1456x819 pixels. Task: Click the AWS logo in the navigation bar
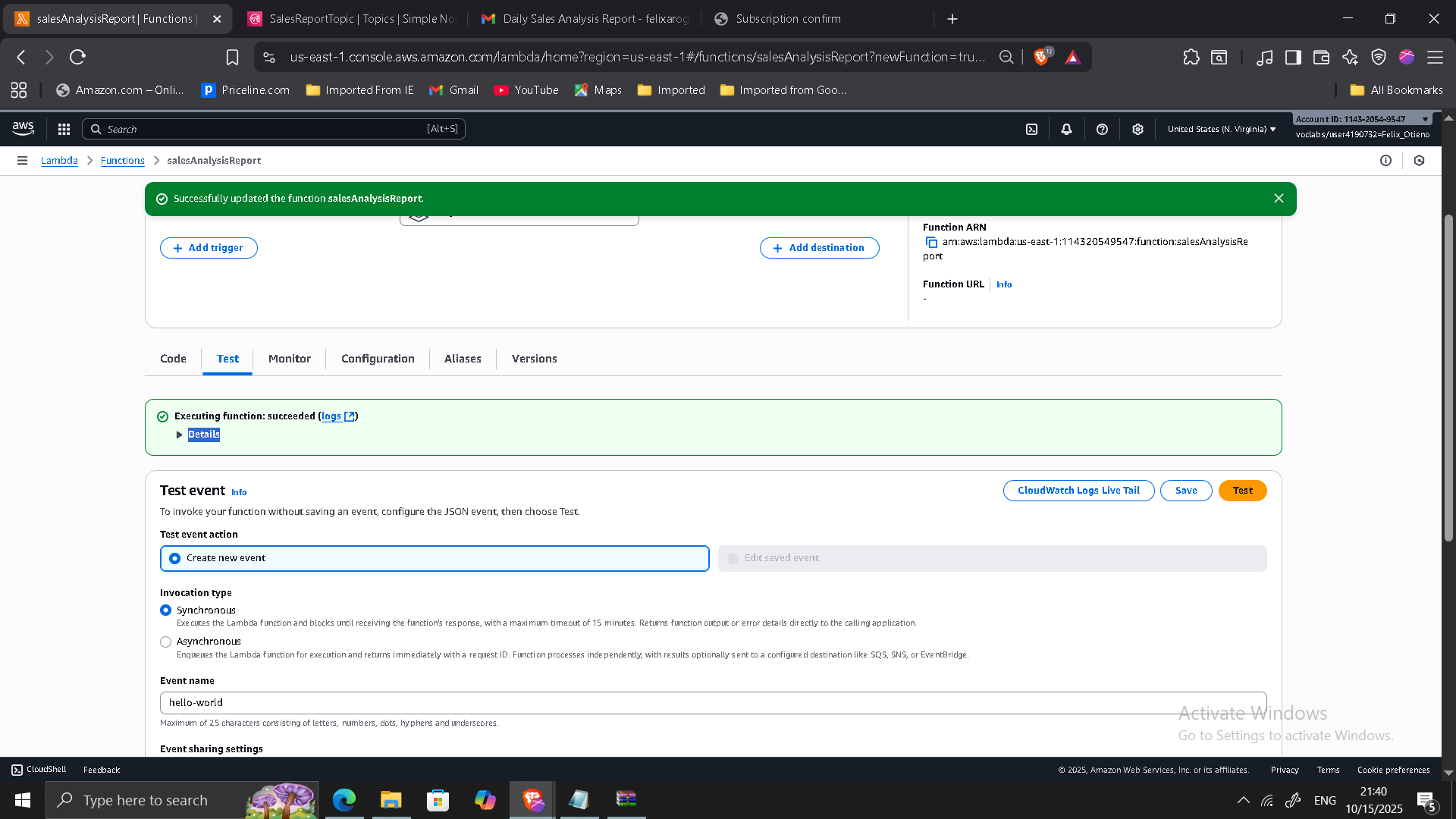click(x=23, y=128)
